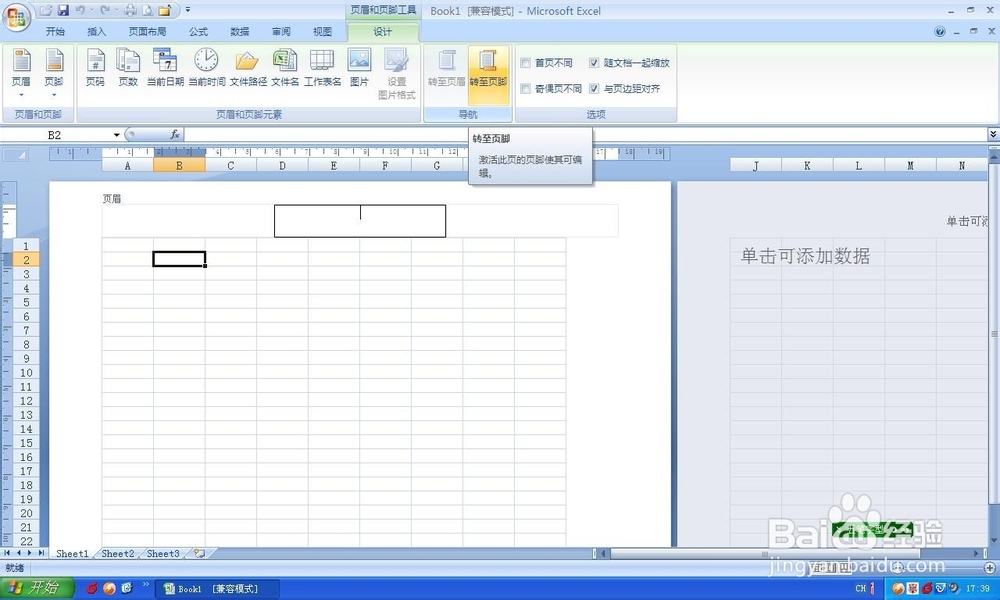Click 单击可添加数据 on second page
This screenshot has width=1000, height=600.
pos(805,256)
